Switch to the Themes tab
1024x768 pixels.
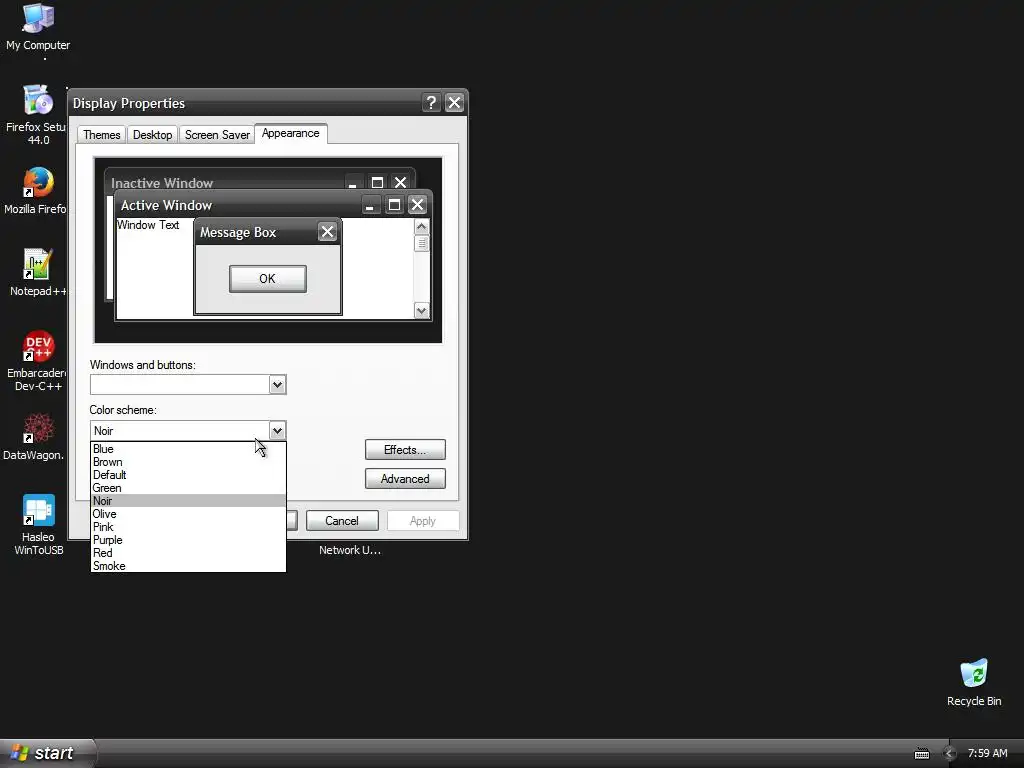(101, 135)
